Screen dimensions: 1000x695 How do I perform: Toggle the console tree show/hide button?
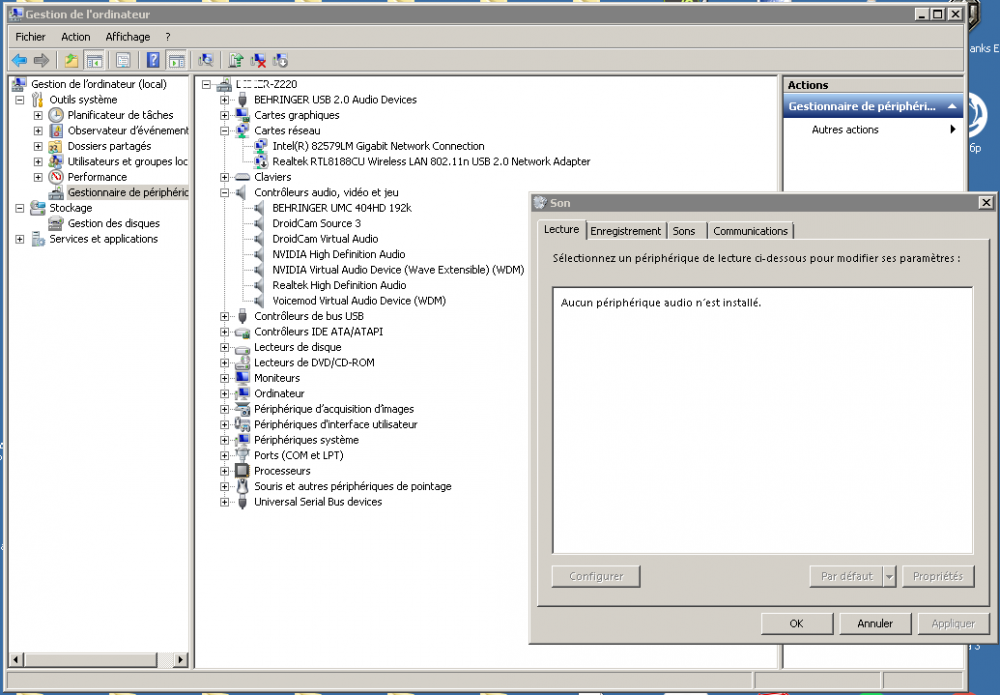coord(95,60)
